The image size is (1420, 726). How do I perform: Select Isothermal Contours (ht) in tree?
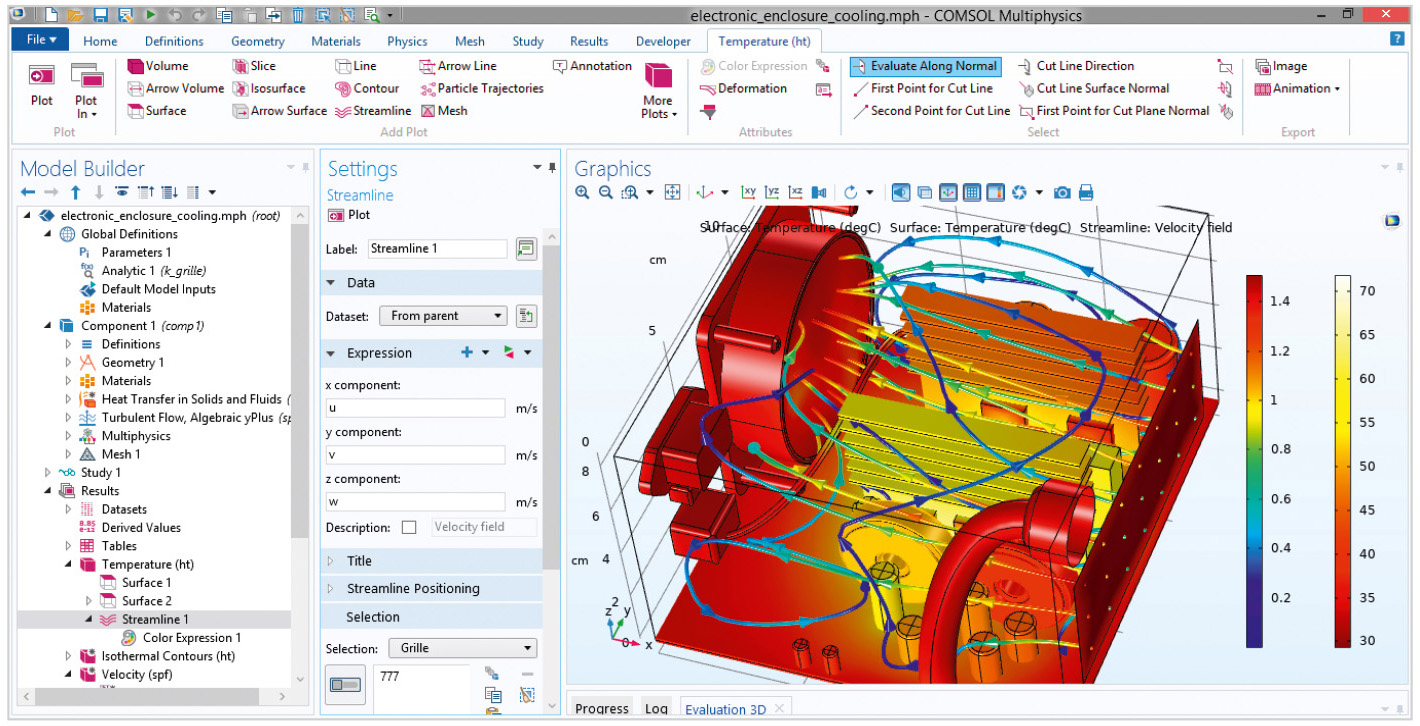tap(157, 656)
